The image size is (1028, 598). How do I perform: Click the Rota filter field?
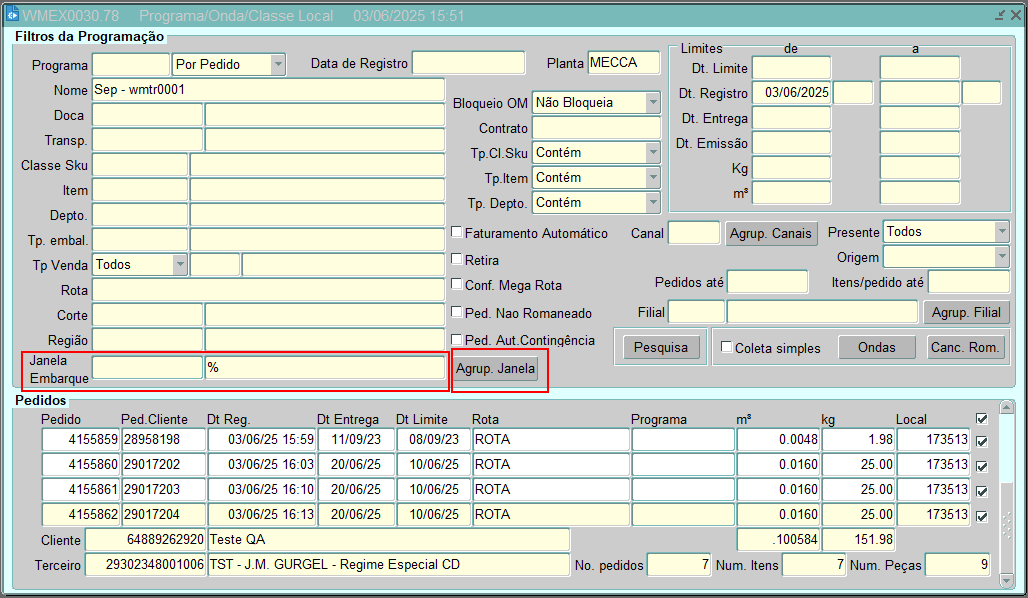point(269,290)
